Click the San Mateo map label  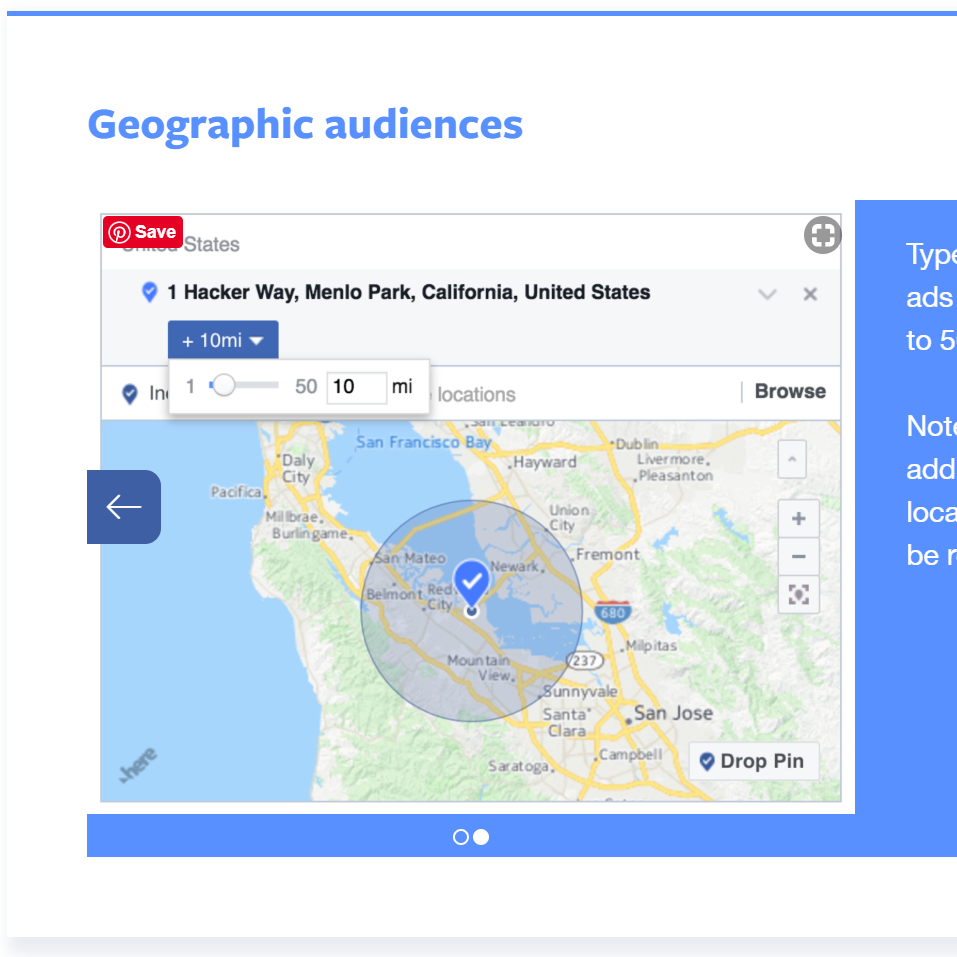point(410,558)
